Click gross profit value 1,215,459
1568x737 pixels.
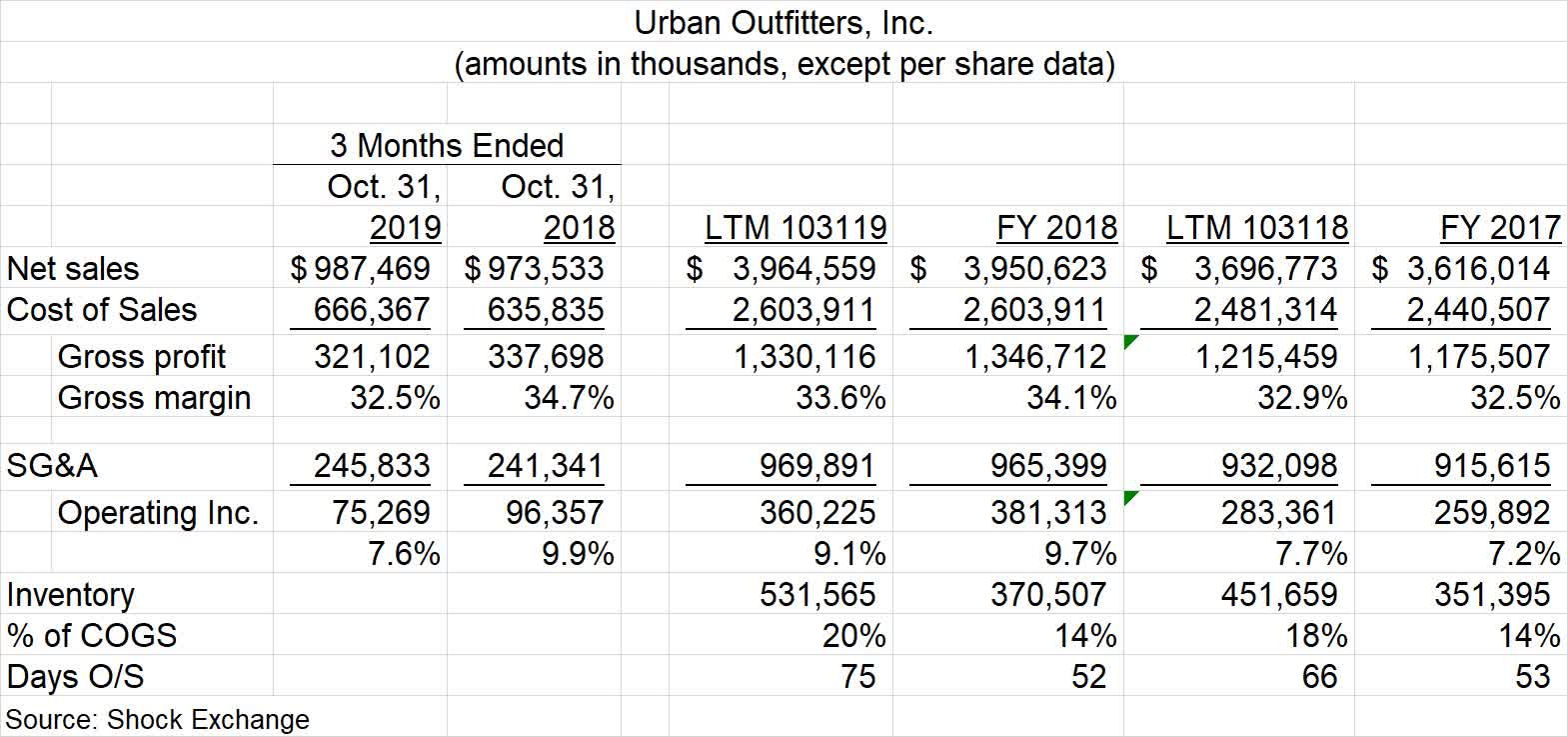1266,357
